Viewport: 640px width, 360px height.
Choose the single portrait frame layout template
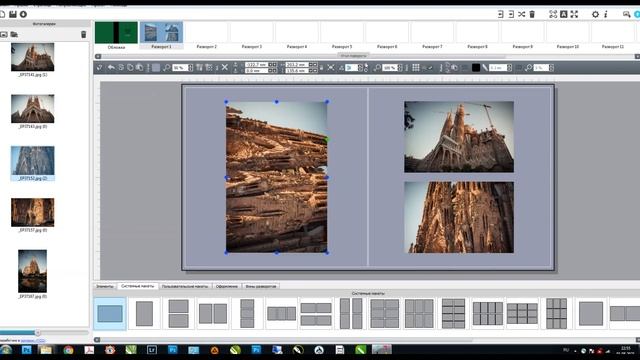pos(144,313)
